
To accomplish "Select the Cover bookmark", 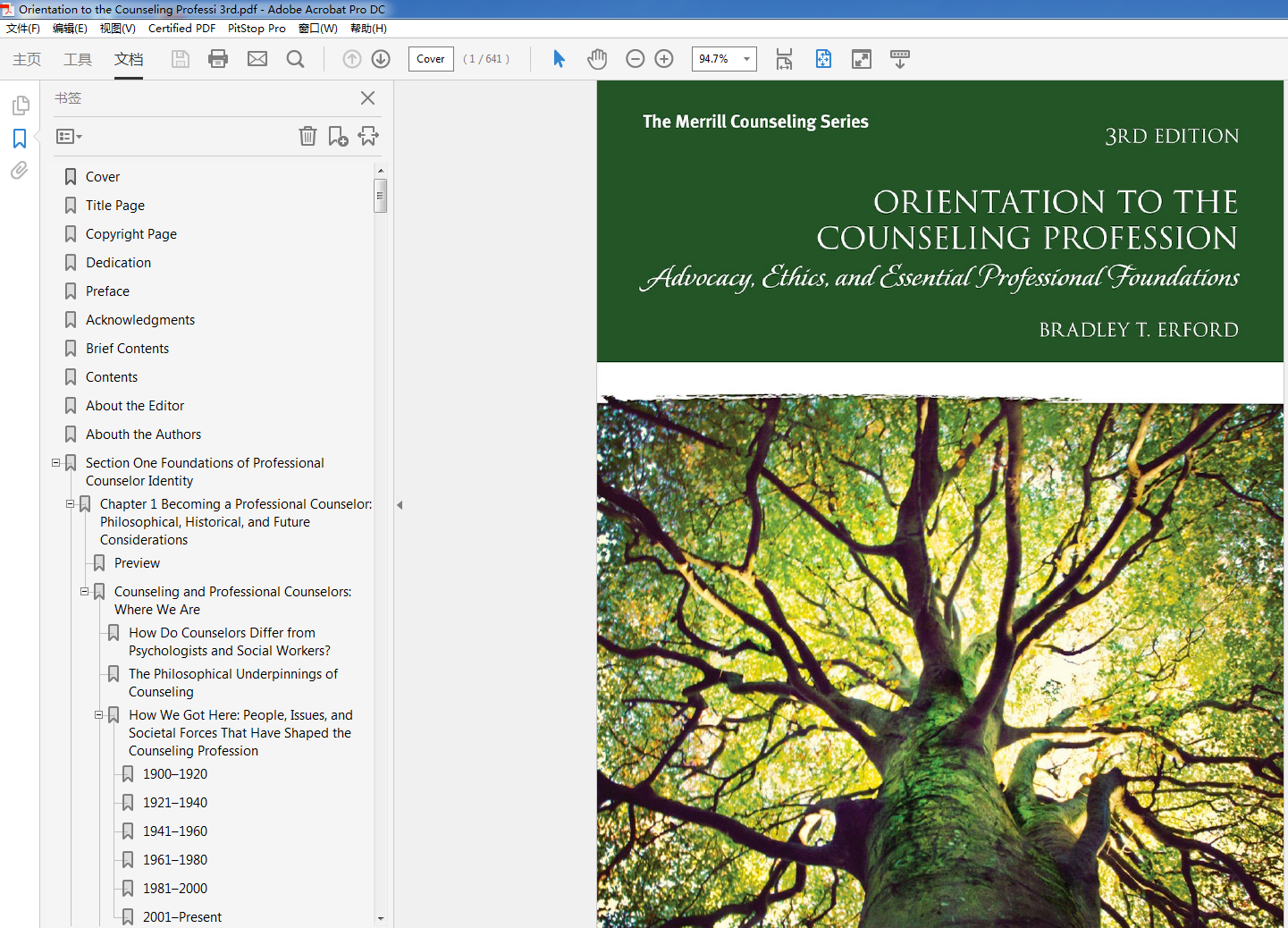I will (x=103, y=177).
